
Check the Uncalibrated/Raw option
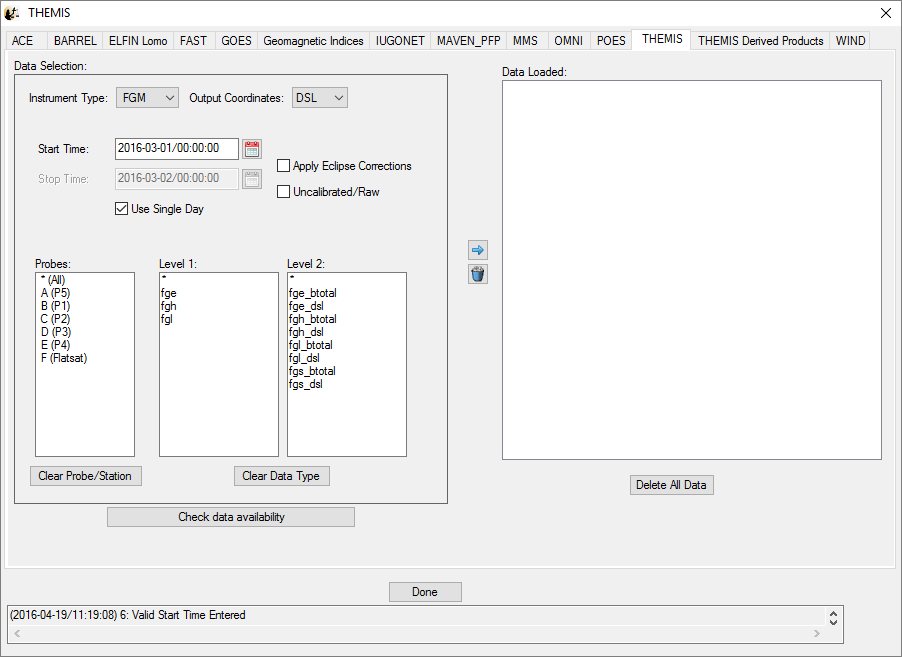(x=284, y=191)
